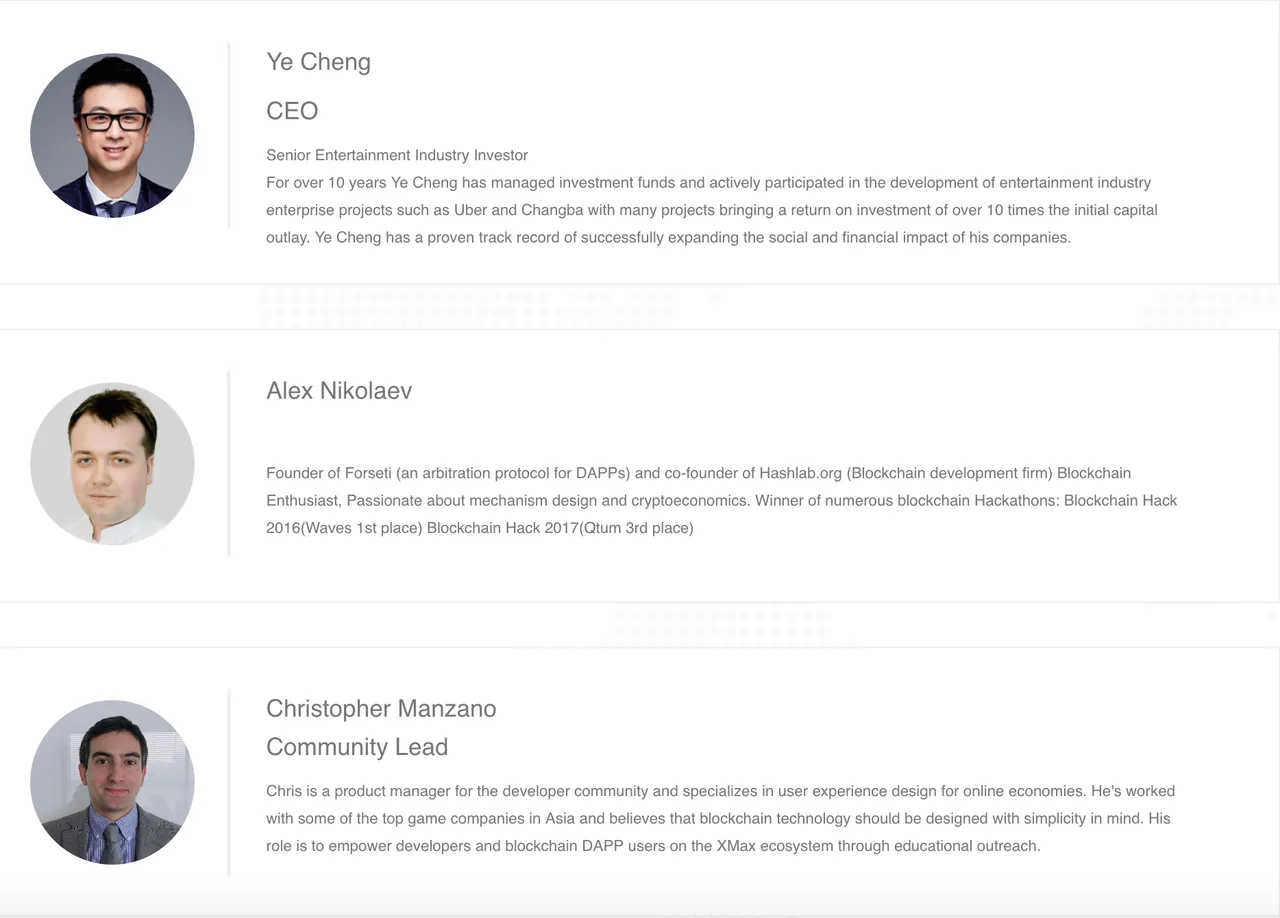The width and height of the screenshot is (1280, 918).
Task: Click 'Senior Entertainment Industry Investor' line
Action: click(397, 155)
